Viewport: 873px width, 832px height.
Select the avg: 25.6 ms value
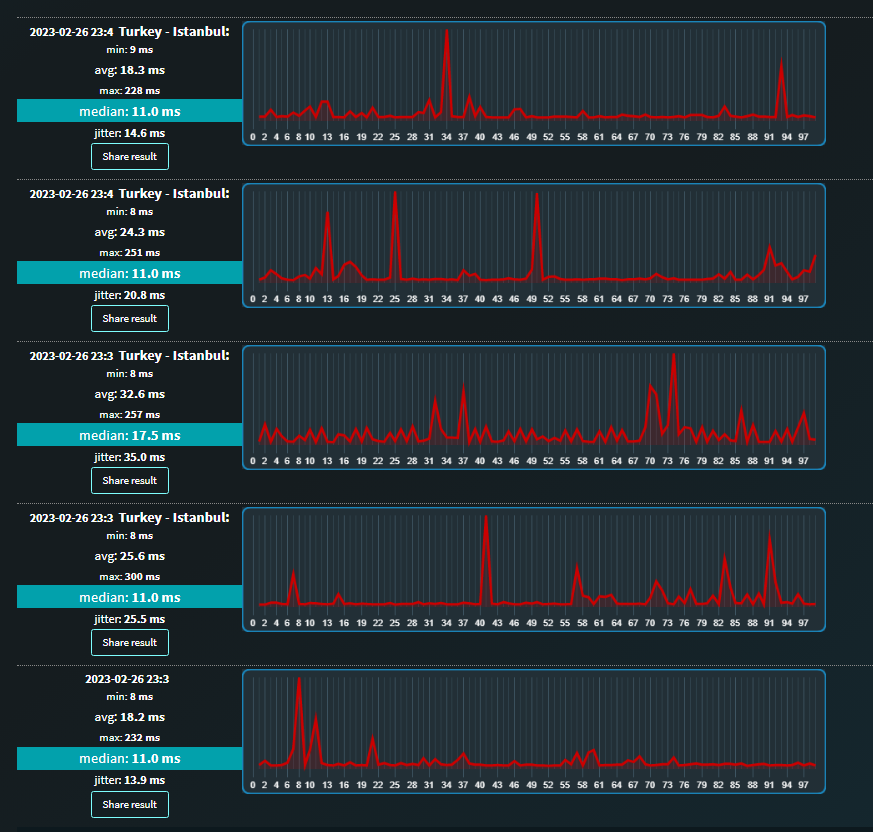point(130,556)
